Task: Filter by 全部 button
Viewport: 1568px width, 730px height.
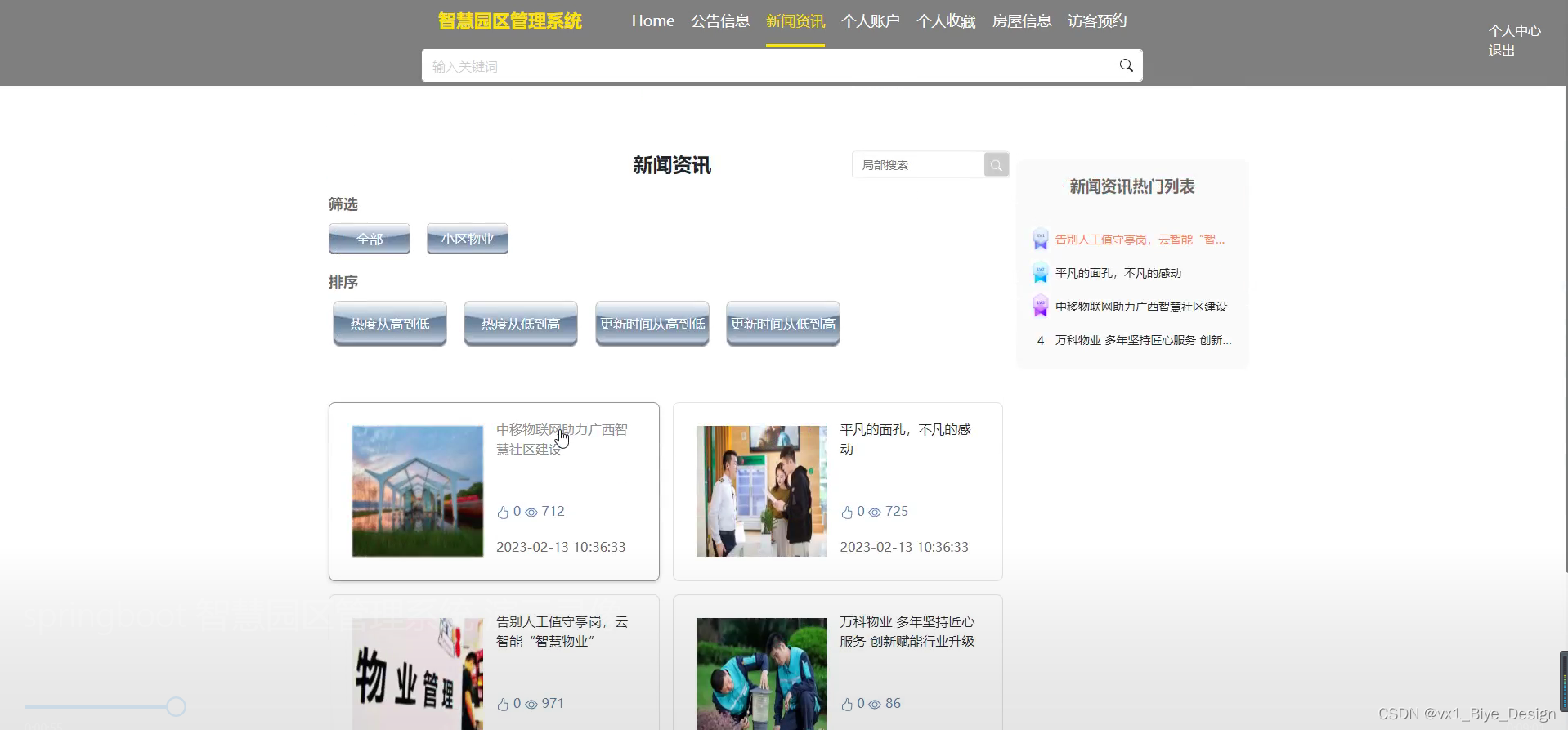Action: [370, 239]
